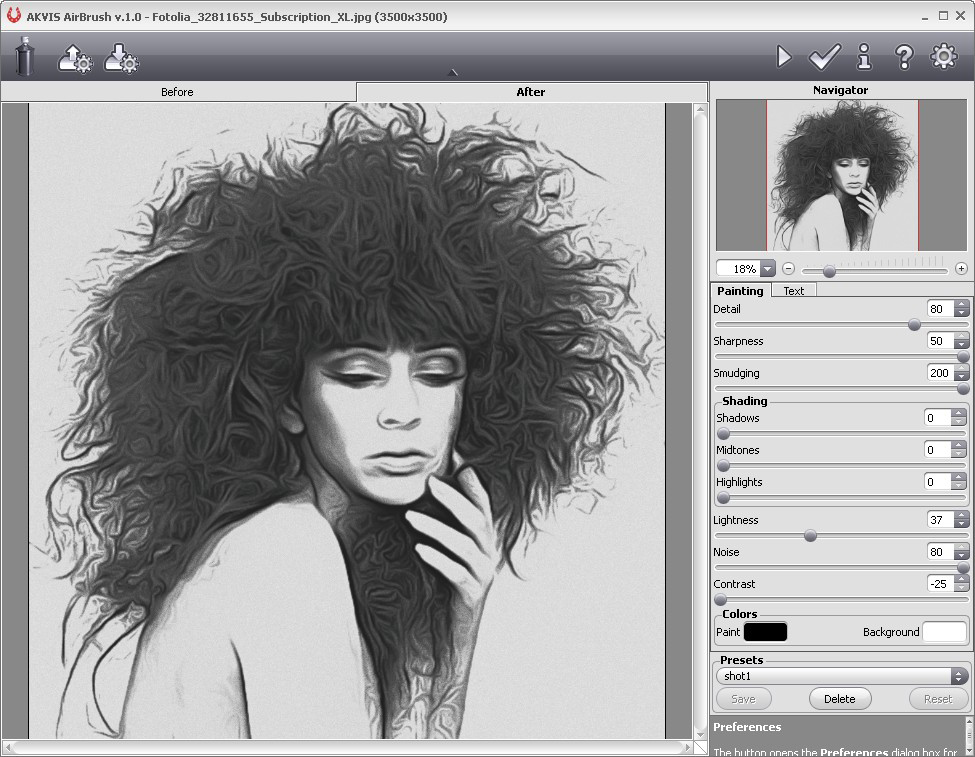The image size is (975, 757).
Task: Click the Save image icon in toolbar
Action: tap(121, 58)
